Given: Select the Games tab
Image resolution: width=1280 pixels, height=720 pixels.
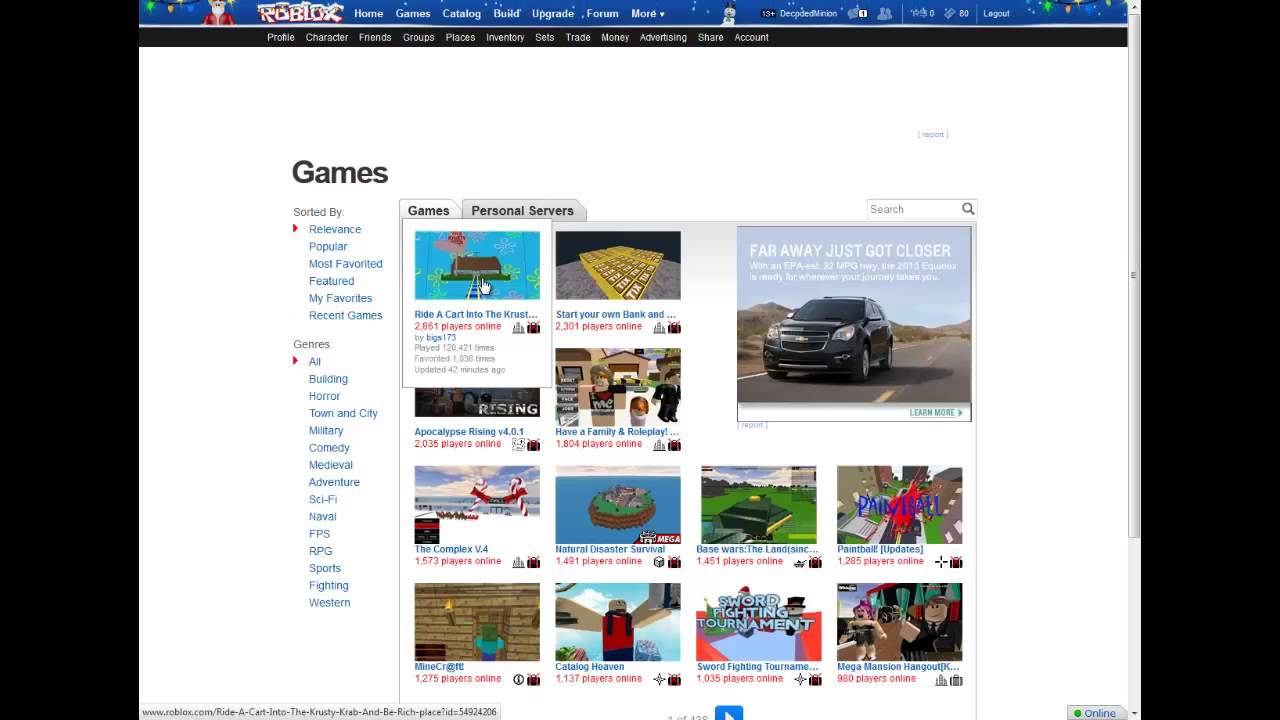Looking at the screenshot, I should [428, 210].
